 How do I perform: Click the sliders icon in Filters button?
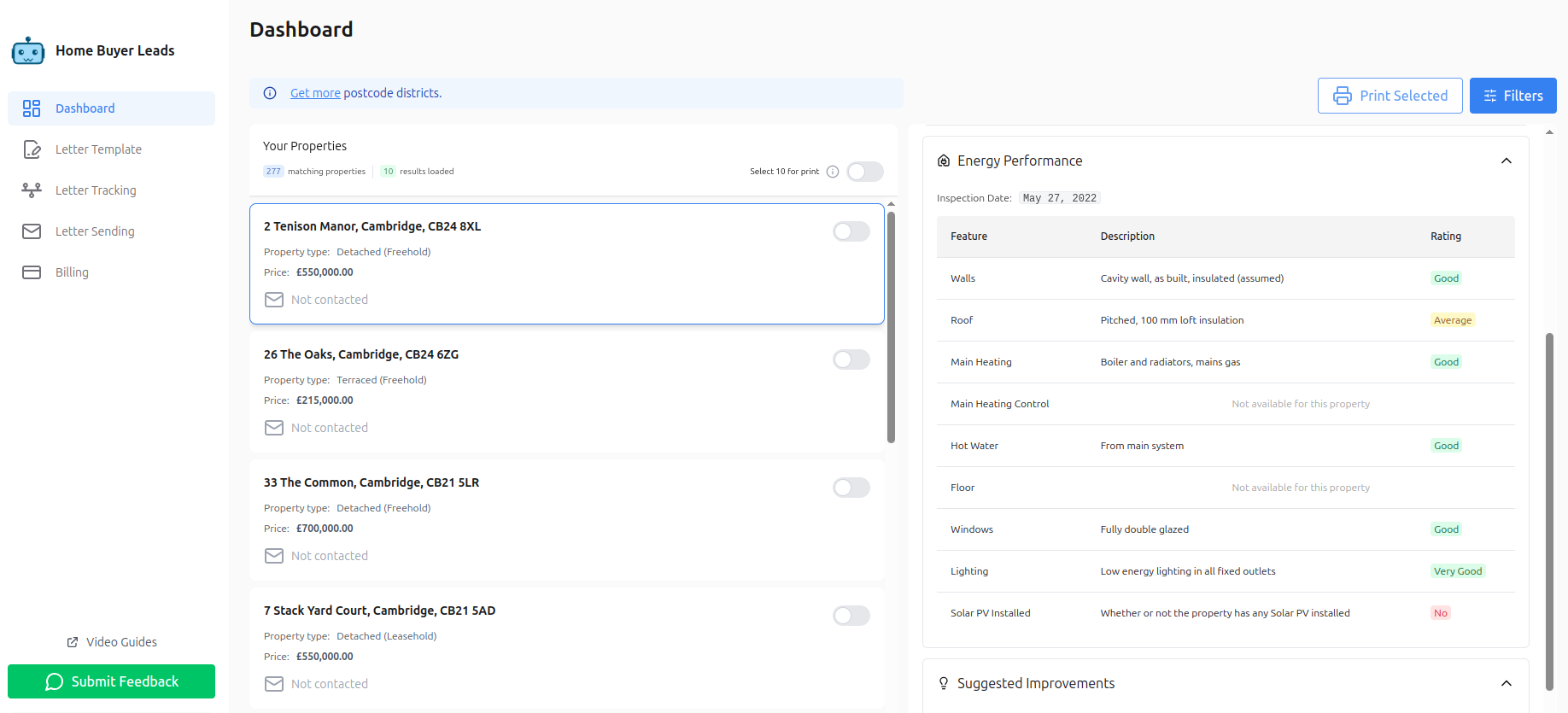pos(1490,96)
